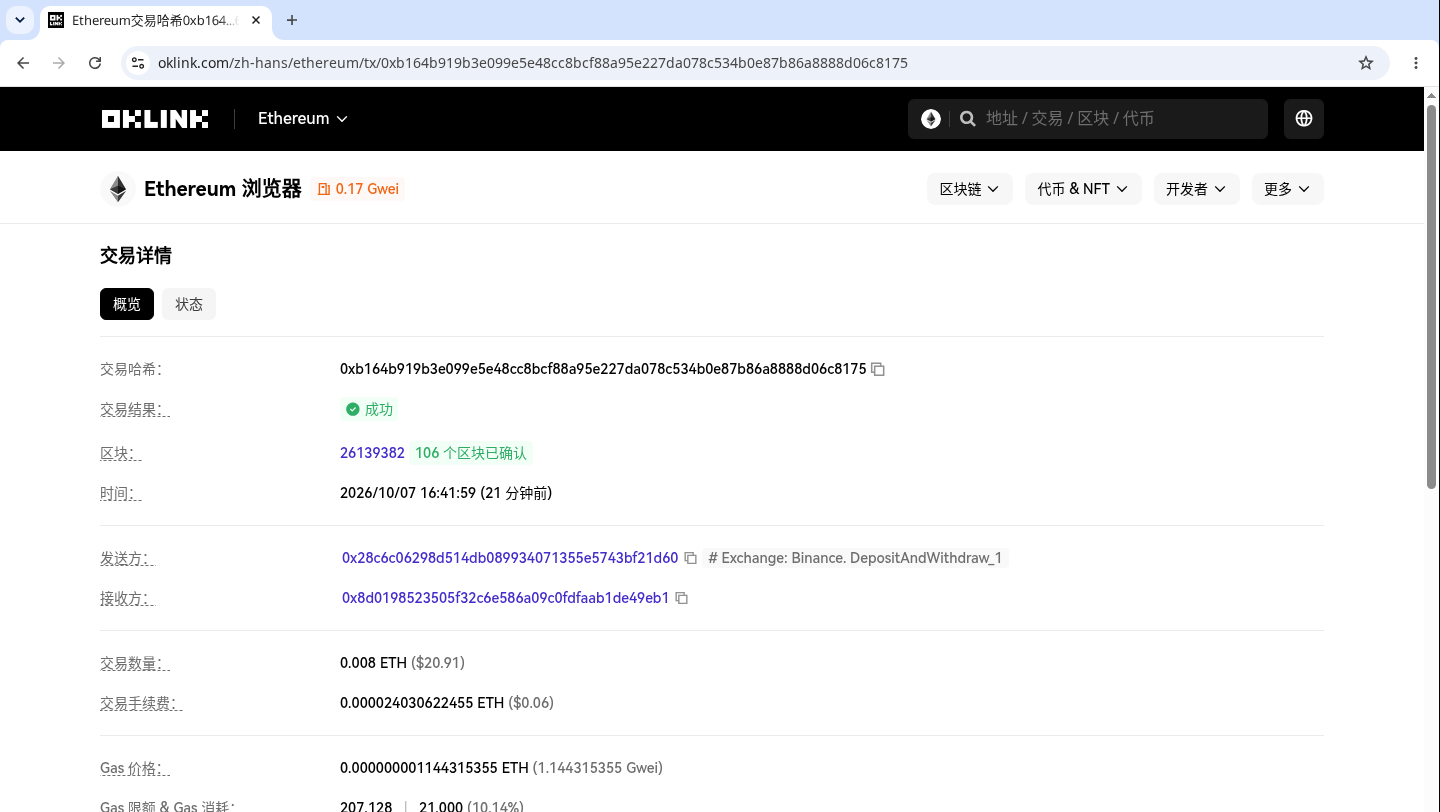Click the 成功 status badge

[369, 409]
